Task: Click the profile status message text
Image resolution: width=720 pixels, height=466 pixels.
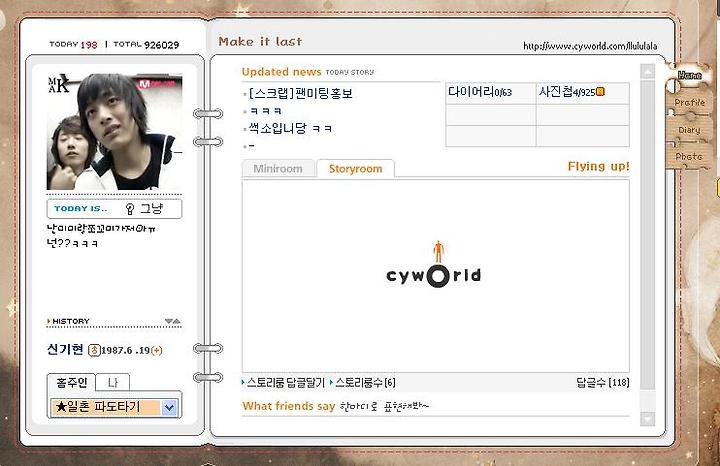Action: pos(101,235)
